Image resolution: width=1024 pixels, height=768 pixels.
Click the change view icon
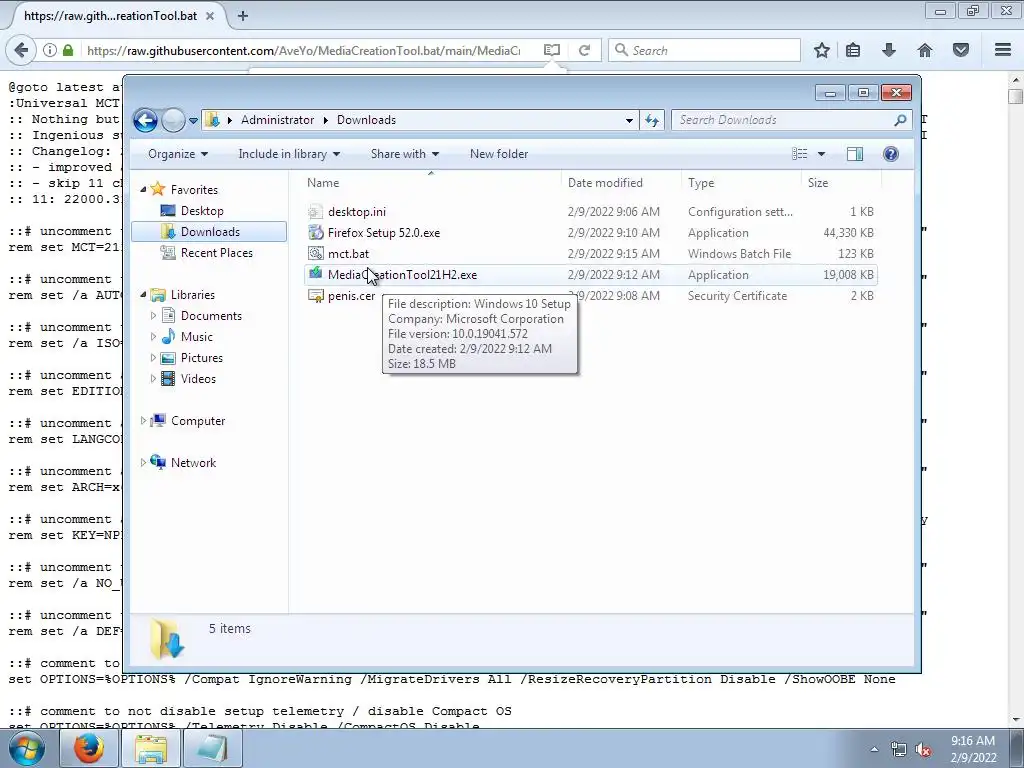pyautogui.click(x=800, y=154)
